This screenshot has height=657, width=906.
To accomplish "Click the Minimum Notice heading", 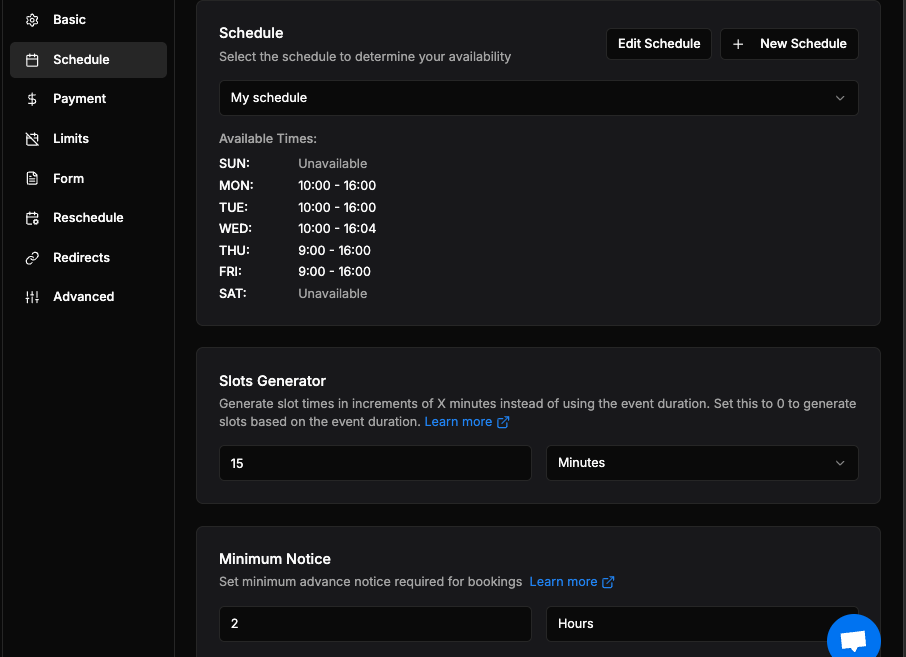I will [x=274, y=559].
